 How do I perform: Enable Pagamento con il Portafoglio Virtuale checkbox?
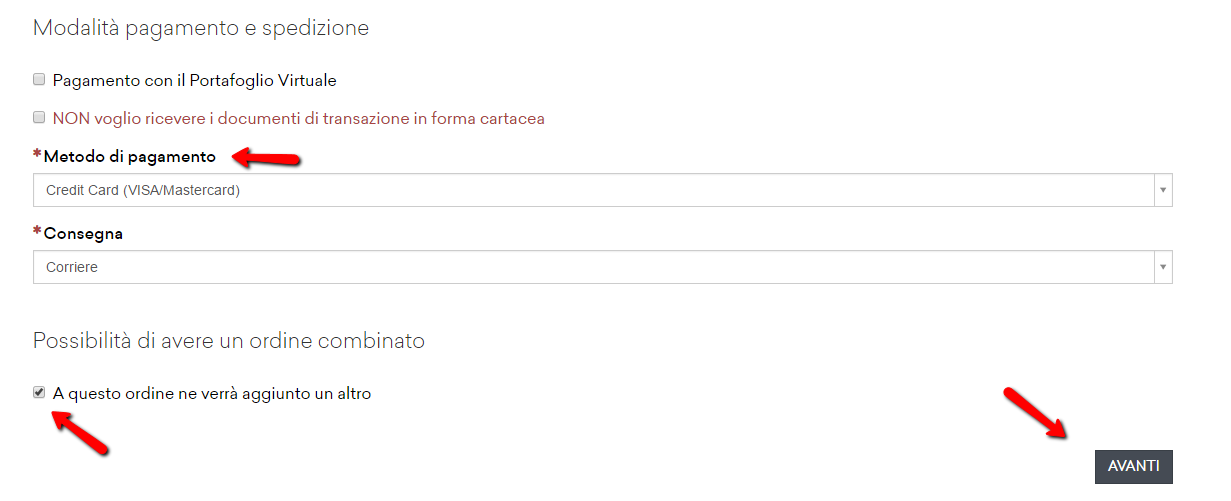[x=39, y=80]
